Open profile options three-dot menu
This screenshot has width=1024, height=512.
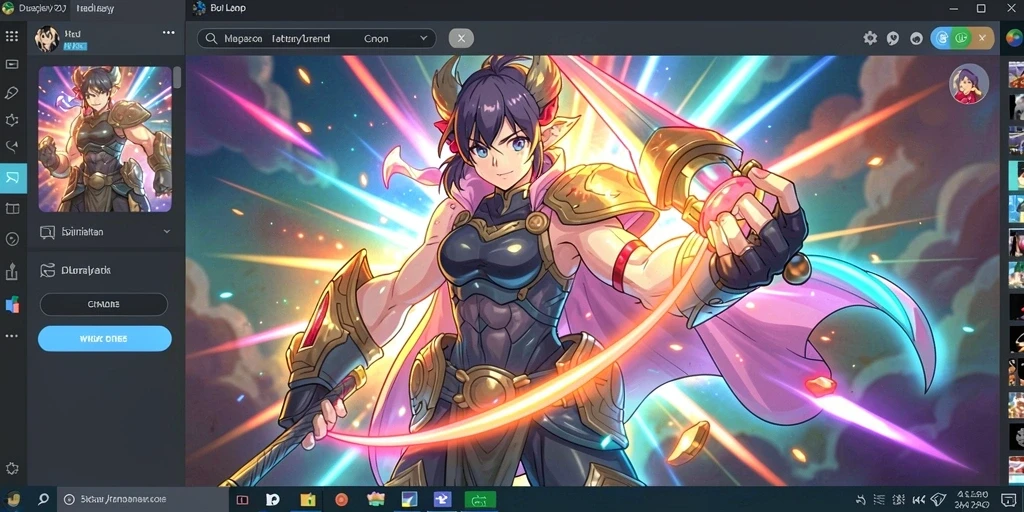(168, 33)
